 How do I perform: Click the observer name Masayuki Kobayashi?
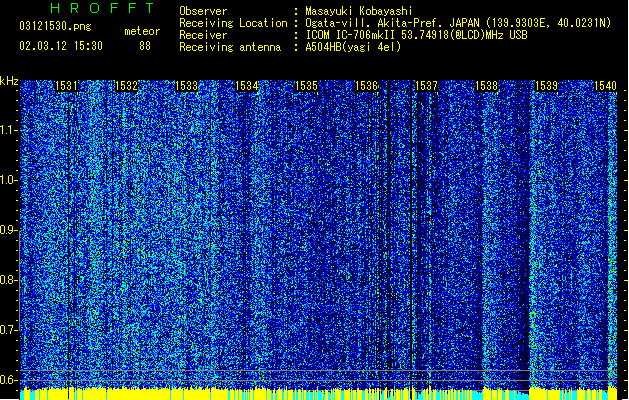click(x=359, y=11)
